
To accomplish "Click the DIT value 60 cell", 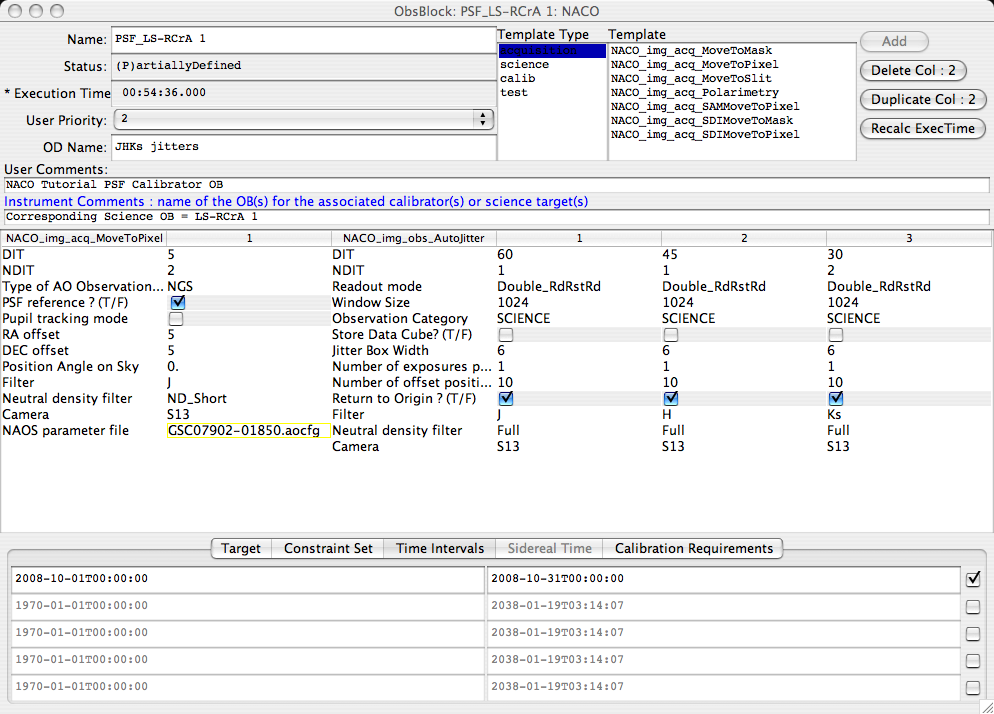I will (578, 254).
